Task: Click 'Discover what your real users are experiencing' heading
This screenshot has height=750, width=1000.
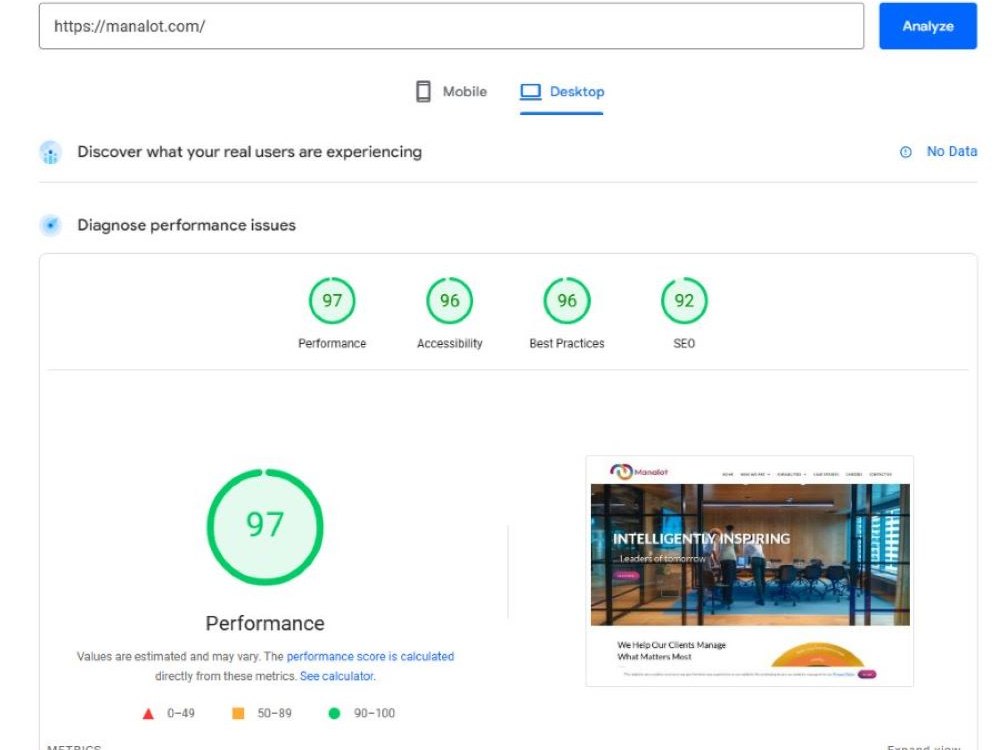Action: (x=249, y=152)
